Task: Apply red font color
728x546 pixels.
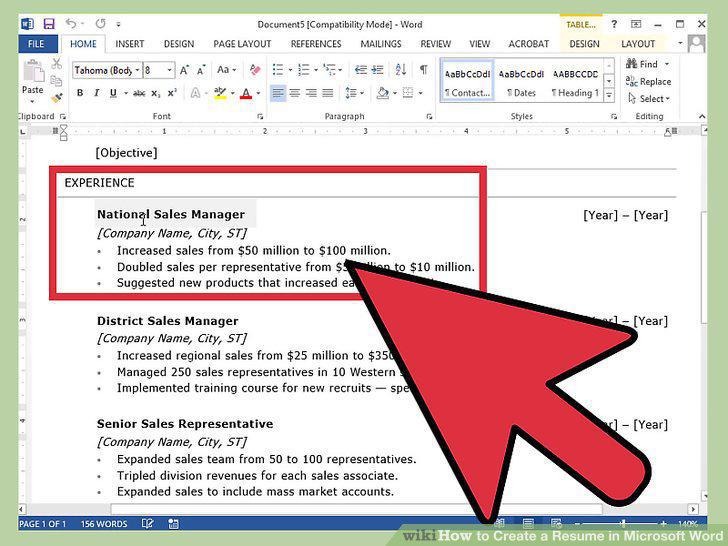Action: (x=246, y=93)
